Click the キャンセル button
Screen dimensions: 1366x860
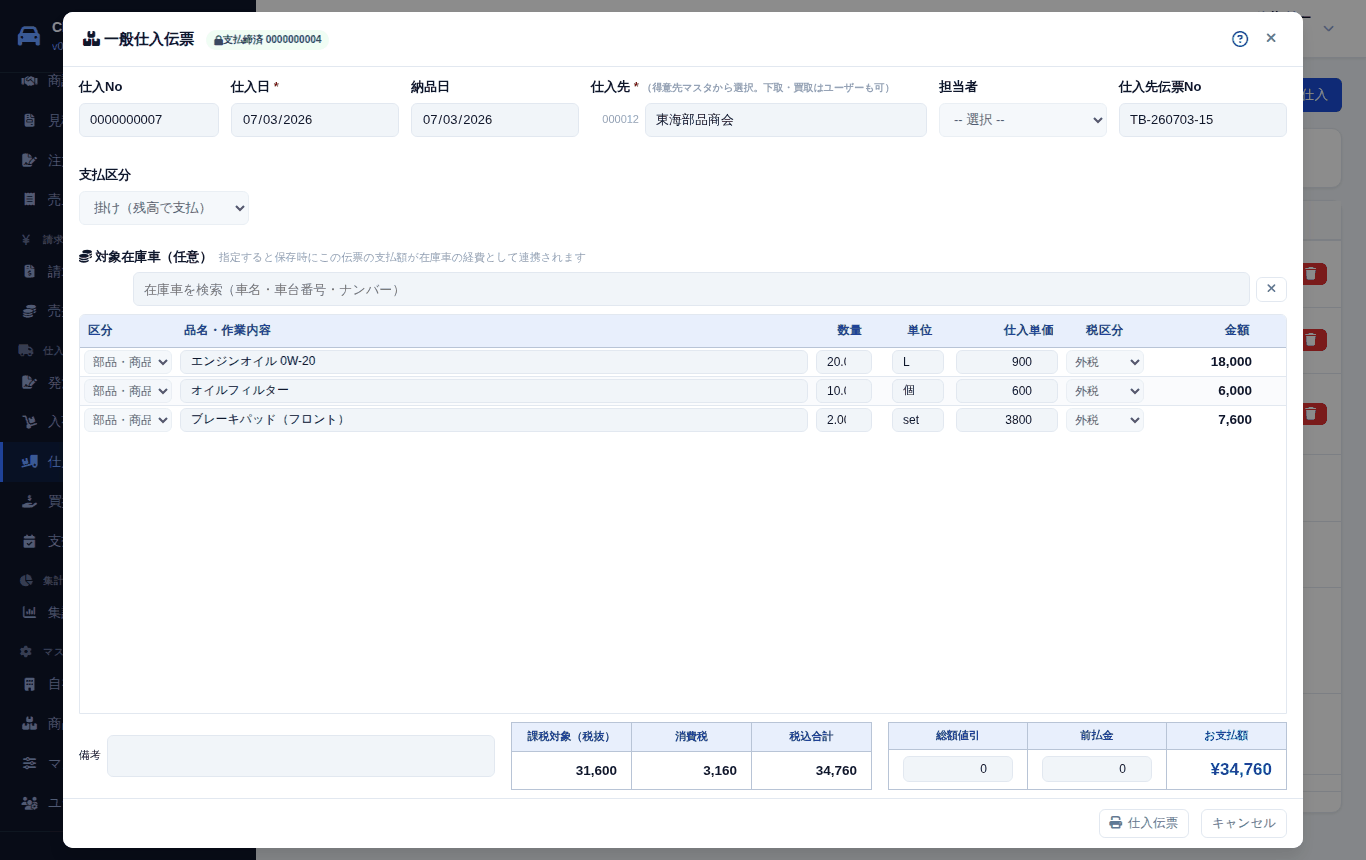[1244, 823]
